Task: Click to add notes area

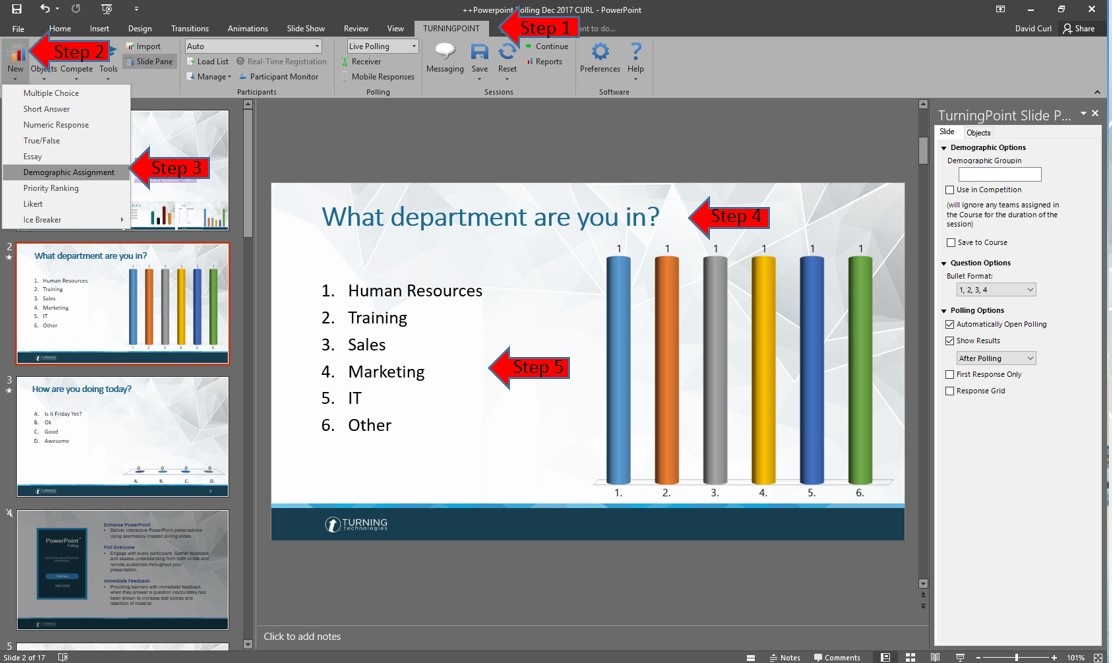Action: click(302, 636)
